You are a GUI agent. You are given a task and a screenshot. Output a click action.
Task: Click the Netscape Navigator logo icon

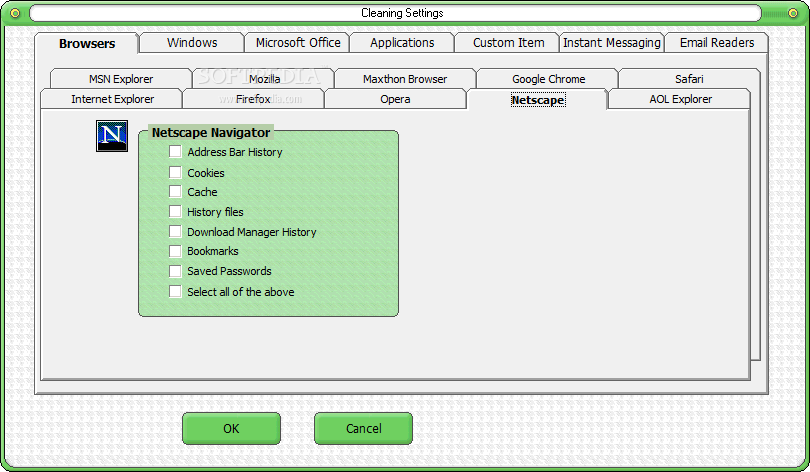point(112,136)
